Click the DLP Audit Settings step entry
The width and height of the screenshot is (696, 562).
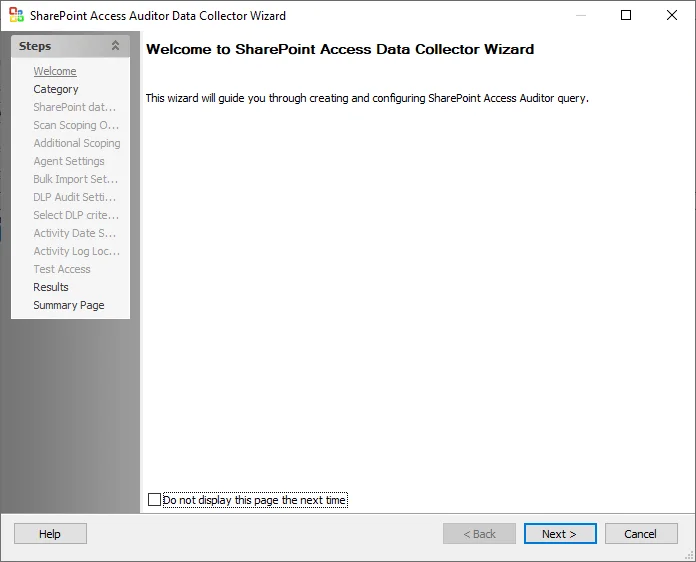75,197
